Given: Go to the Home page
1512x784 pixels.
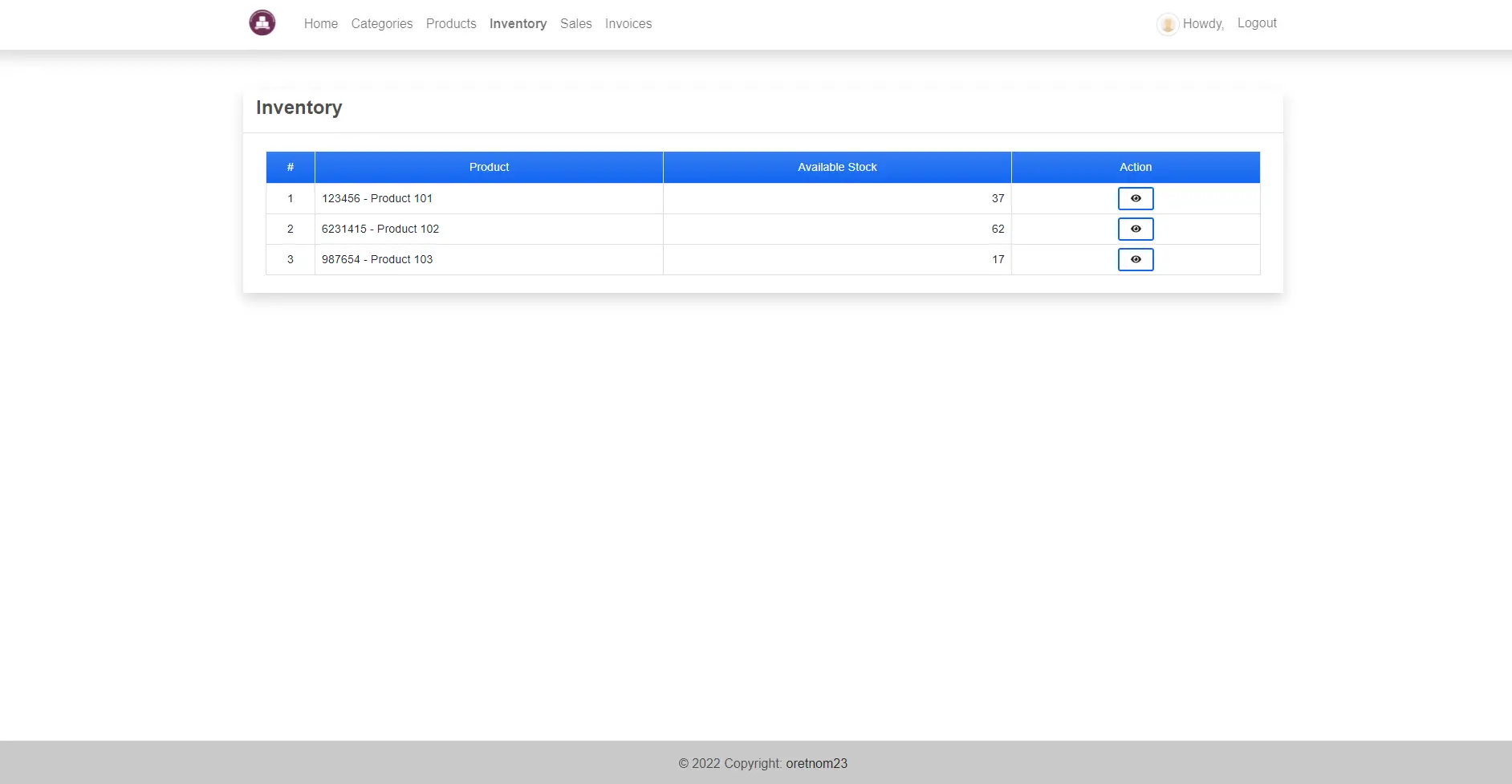Looking at the screenshot, I should (x=321, y=24).
